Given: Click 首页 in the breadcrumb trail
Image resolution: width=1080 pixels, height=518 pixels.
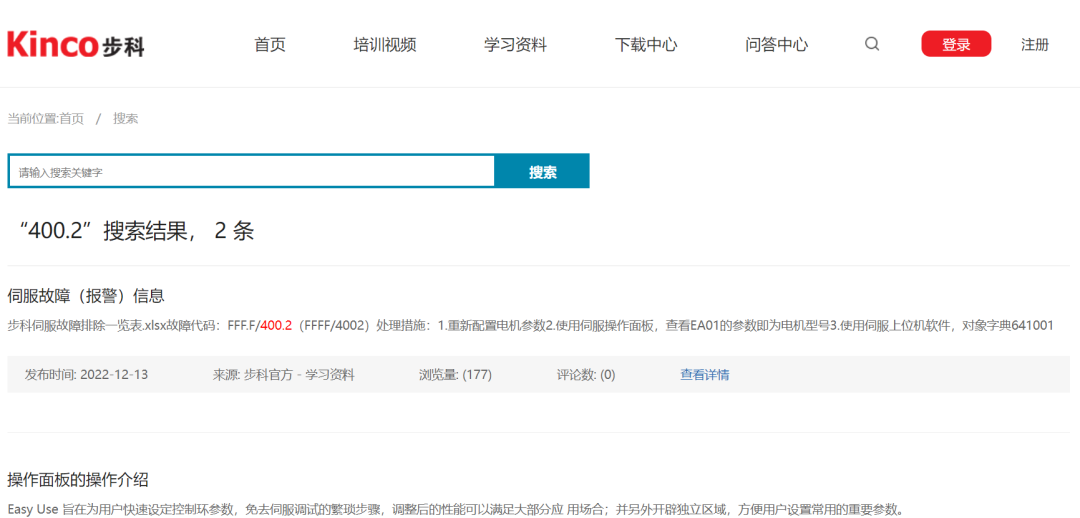Looking at the screenshot, I should pyautogui.click(x=72, y=118).
